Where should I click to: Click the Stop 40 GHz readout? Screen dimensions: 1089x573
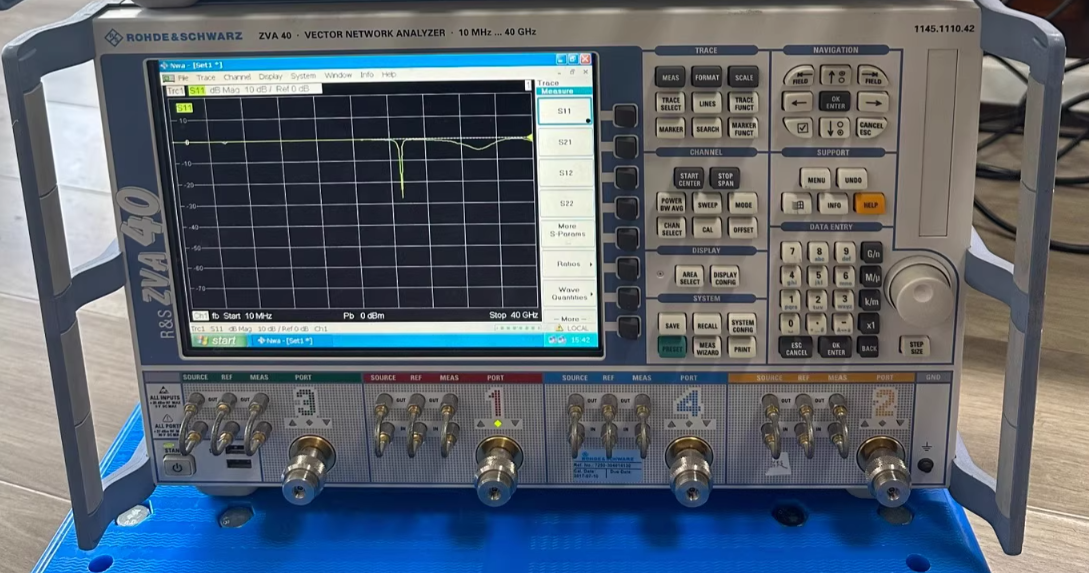[513, 315]
